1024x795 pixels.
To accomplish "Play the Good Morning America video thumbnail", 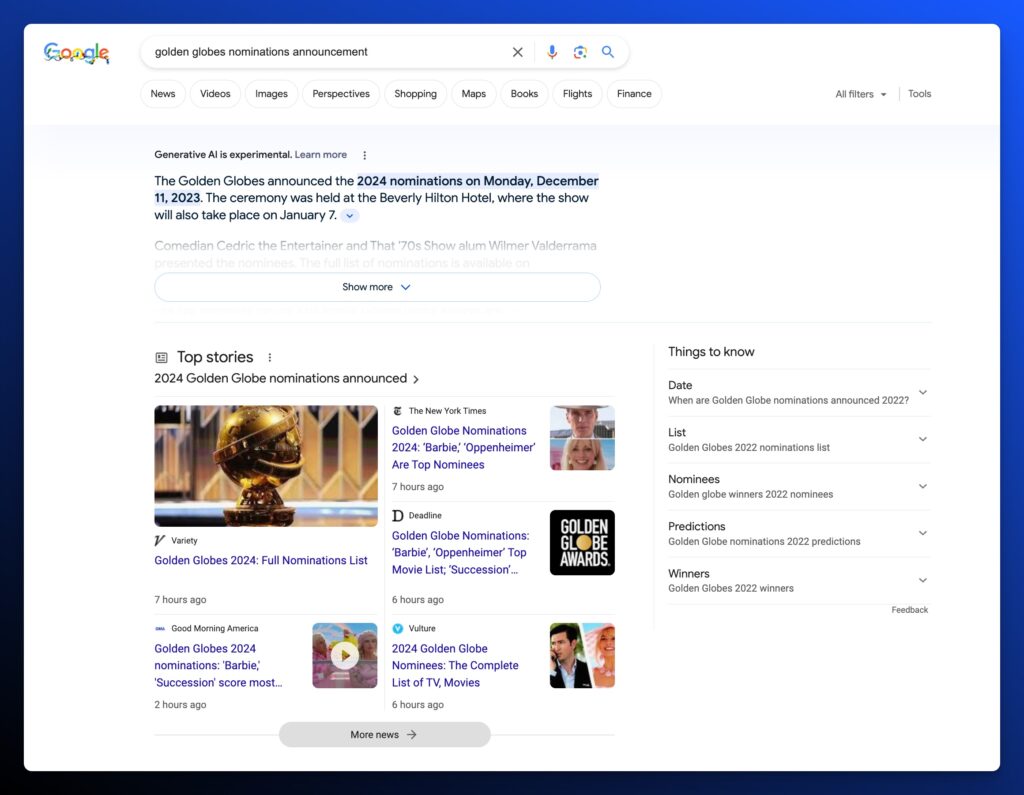I will pyautogui.click(x=344, y=655).
